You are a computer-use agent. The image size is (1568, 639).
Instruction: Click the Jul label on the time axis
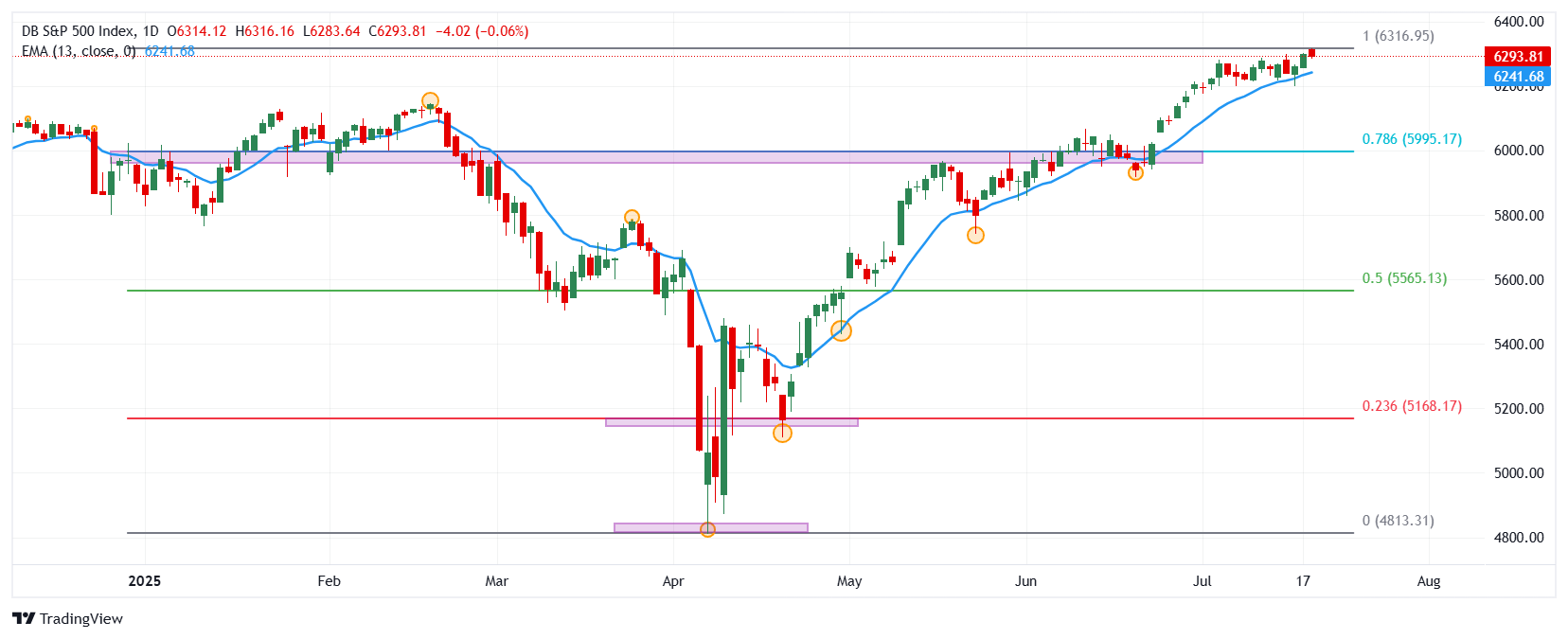coord(1203,581)
